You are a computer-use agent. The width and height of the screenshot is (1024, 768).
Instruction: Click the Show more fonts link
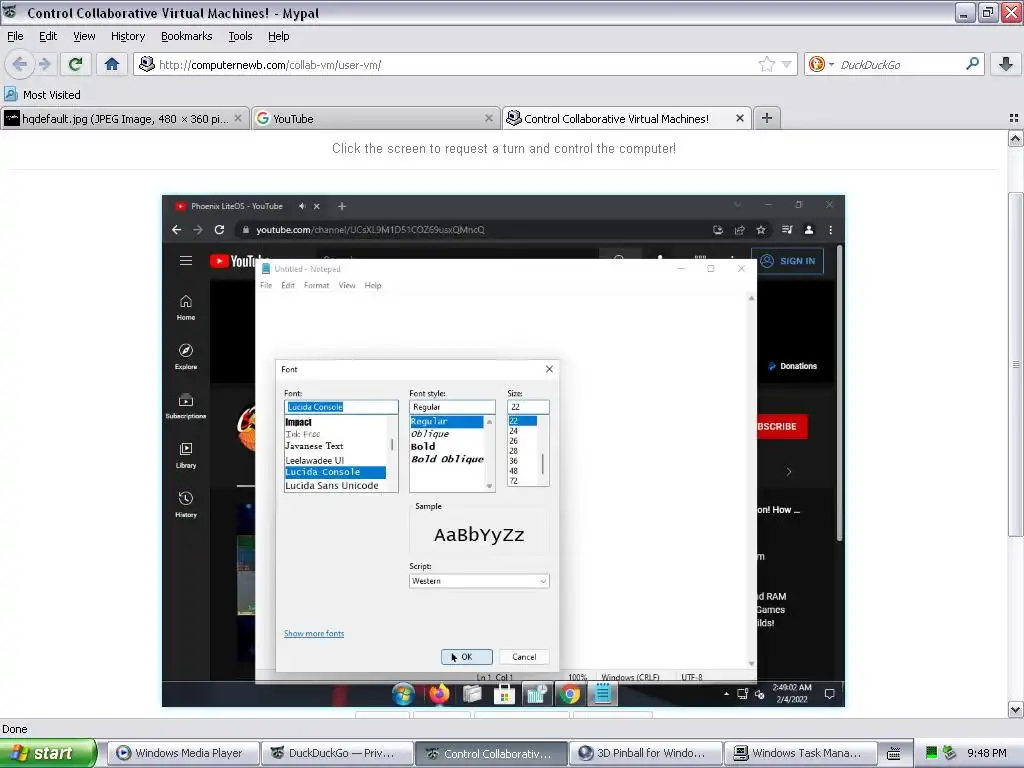click(314, 633)
